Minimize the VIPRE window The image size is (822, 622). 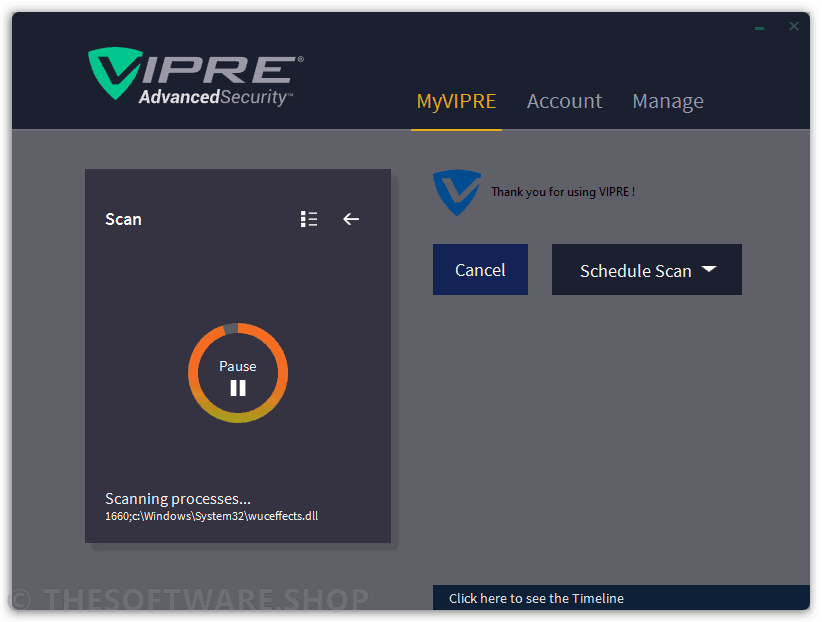click(760, 28)
